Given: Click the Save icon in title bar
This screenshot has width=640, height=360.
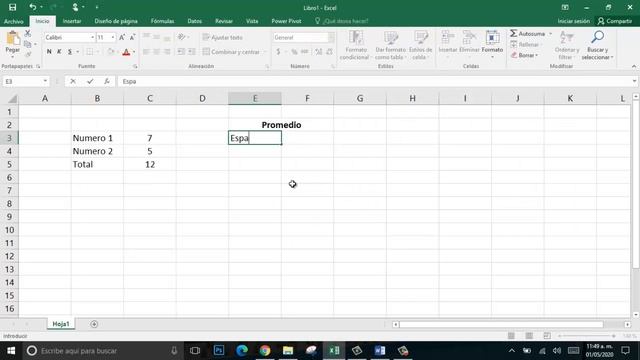Looking at the screenshot, I should click(13, 7).
